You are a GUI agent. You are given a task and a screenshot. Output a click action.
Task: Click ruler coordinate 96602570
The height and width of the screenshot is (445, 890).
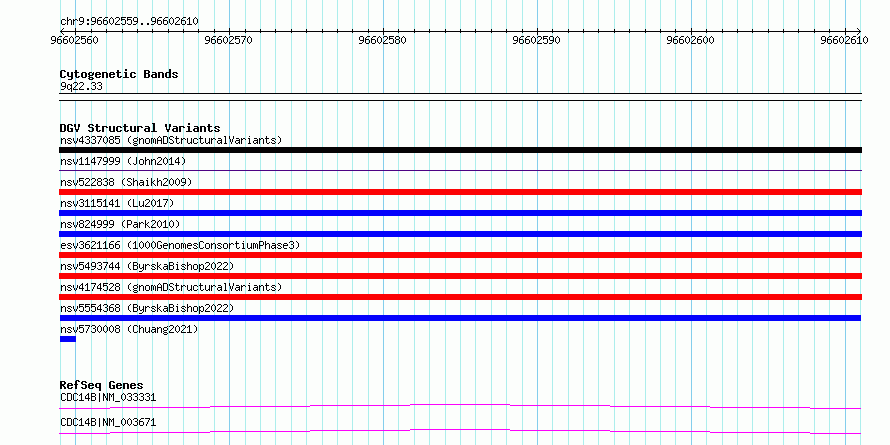point(226,40)
